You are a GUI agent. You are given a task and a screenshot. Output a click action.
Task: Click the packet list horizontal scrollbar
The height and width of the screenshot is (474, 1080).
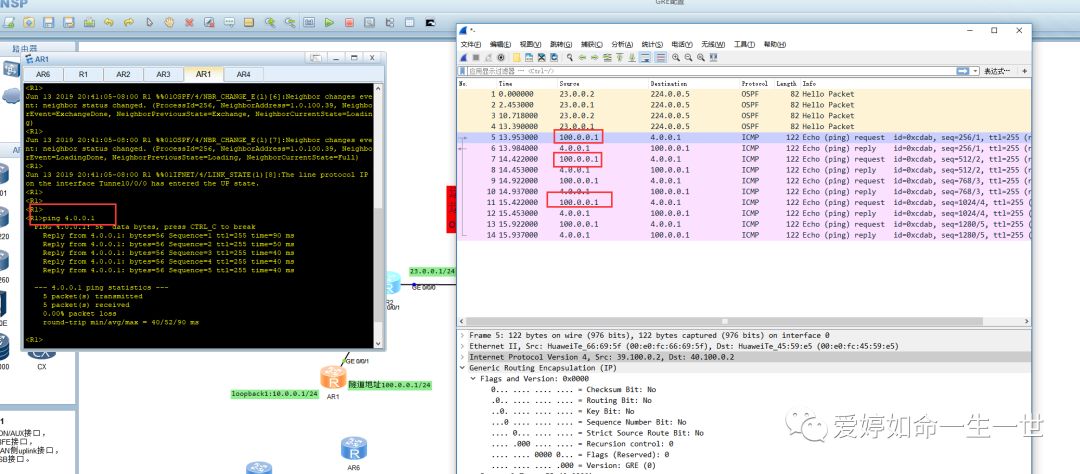[723, 322]
